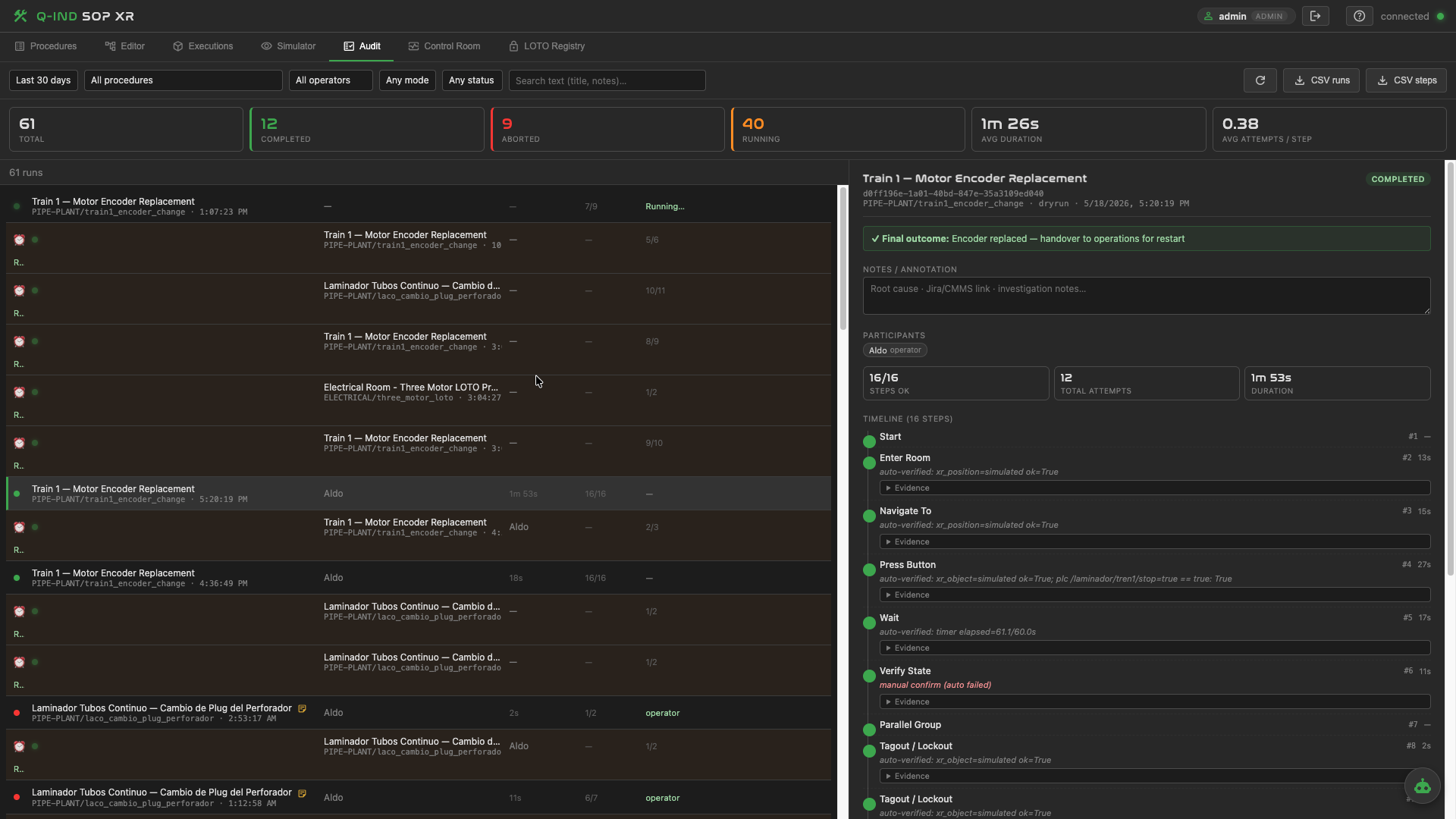Select the 2:53:17 AM Laminador Tubos run
Viewport: 1456px width, 819px height.
pos(419,713)
